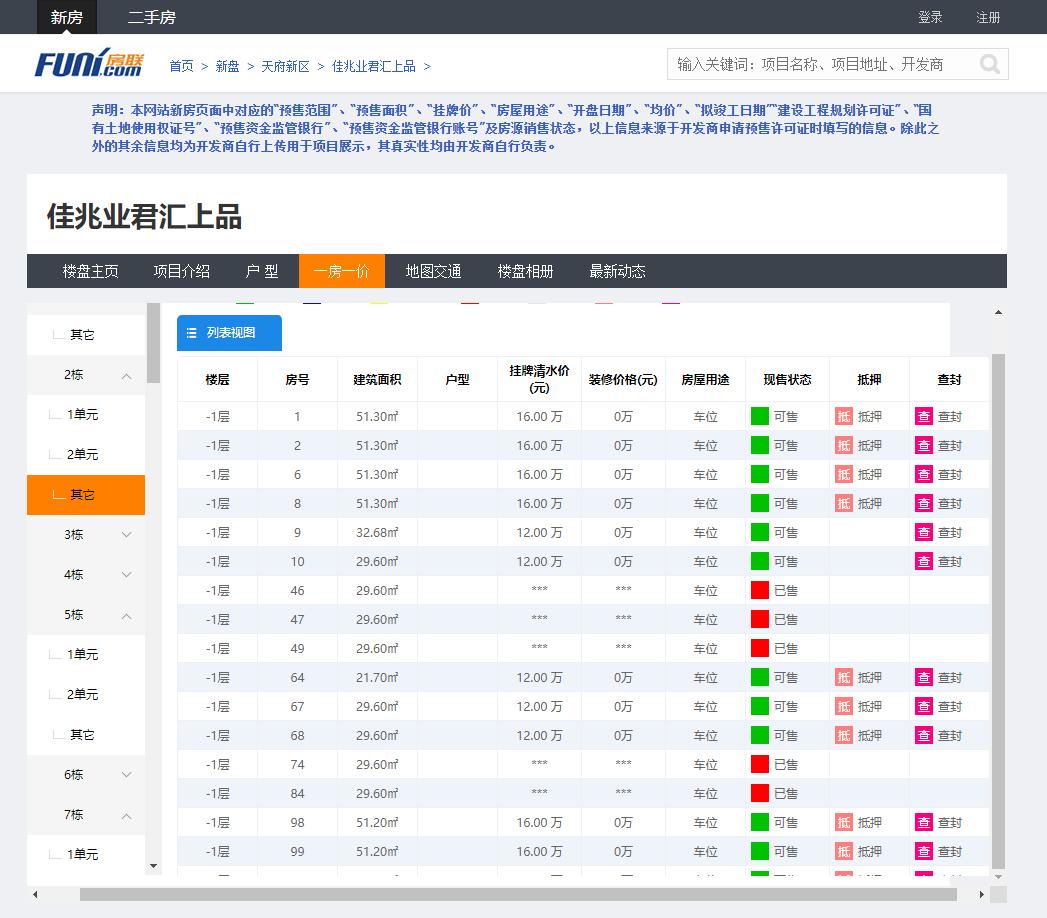The height and width of the screenshot is (918, 1047).
Task: Open the 户型 tab
Action: point(262,271)
